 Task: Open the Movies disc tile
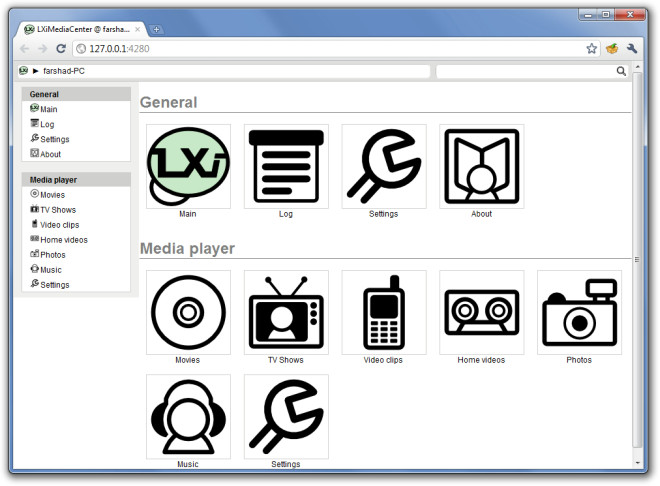pos(188,312)
